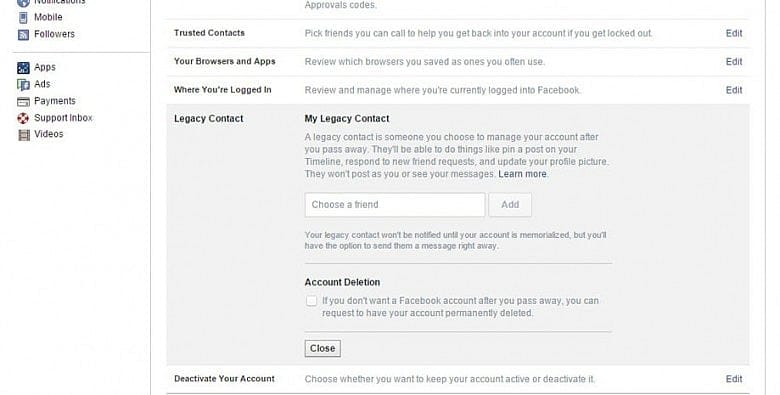This screenshot has width=780, height=395.
Task: Expand Your Browsers and Apps with Edit
Action: pyautogui.click(x=734, y=62)
